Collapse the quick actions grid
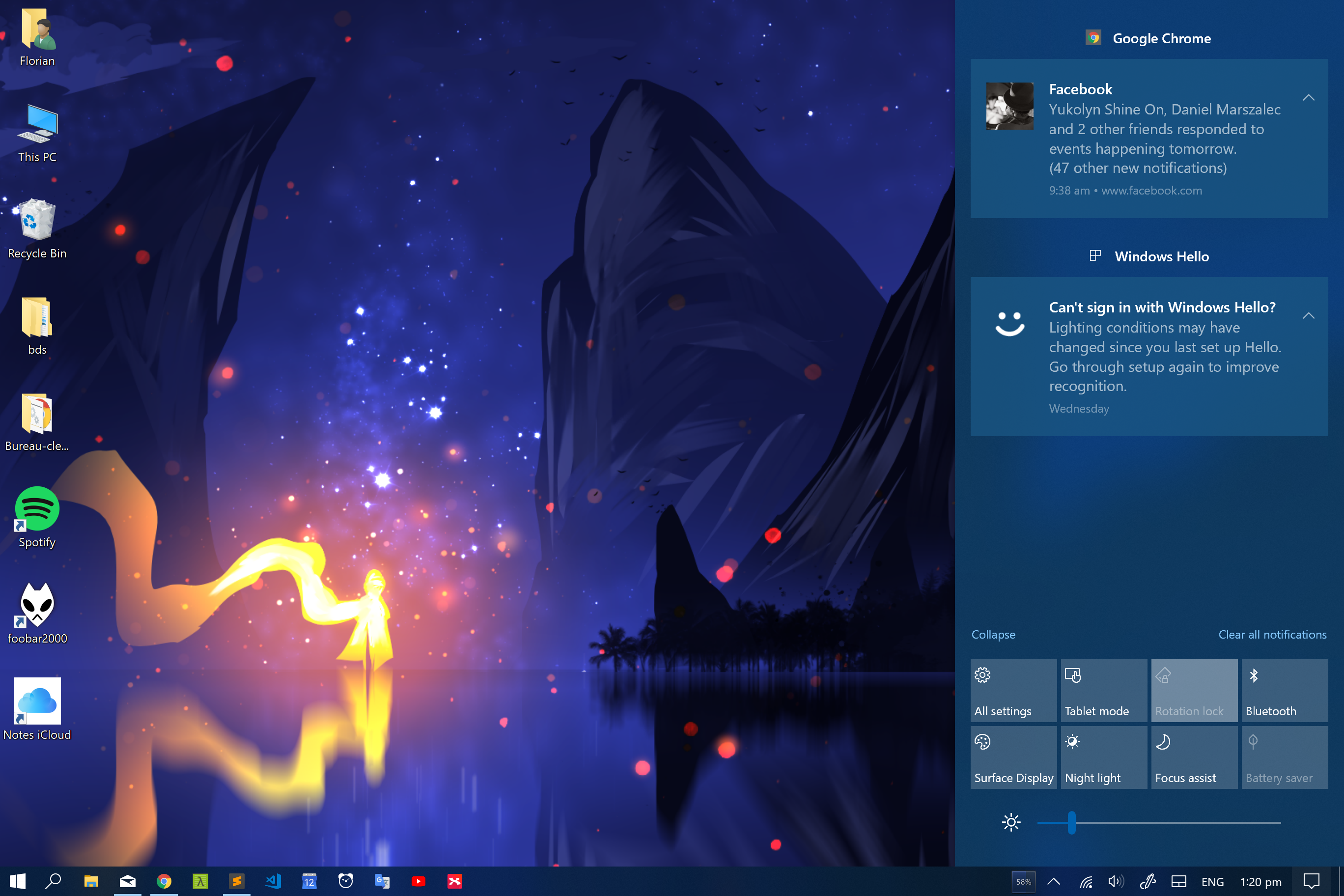Image resolution: width=1344 pixels, height=896 pixels. tap(993, 634)
